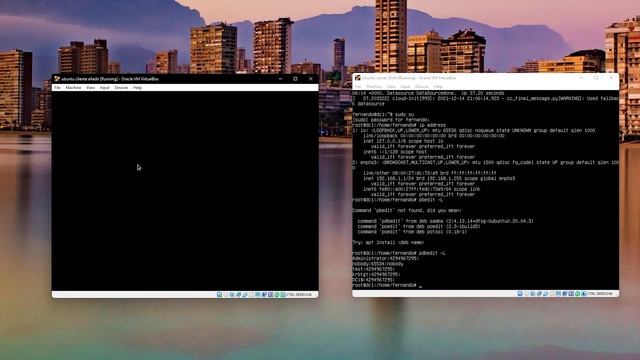Open View menu in ubuntu cliente window
Viewport: 640px width, 360px height.
pos(90,88)
